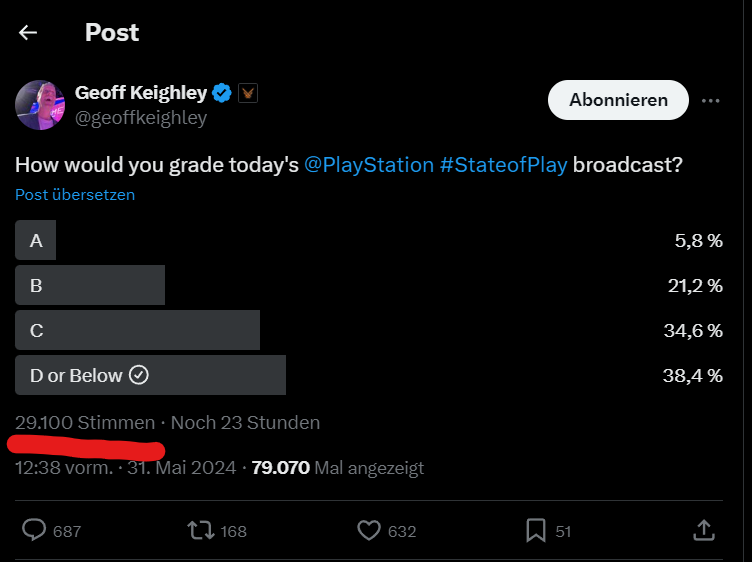This screenshot has height=562, width=752.
Task: Select poll option B
Action: [x=369, y=285]
